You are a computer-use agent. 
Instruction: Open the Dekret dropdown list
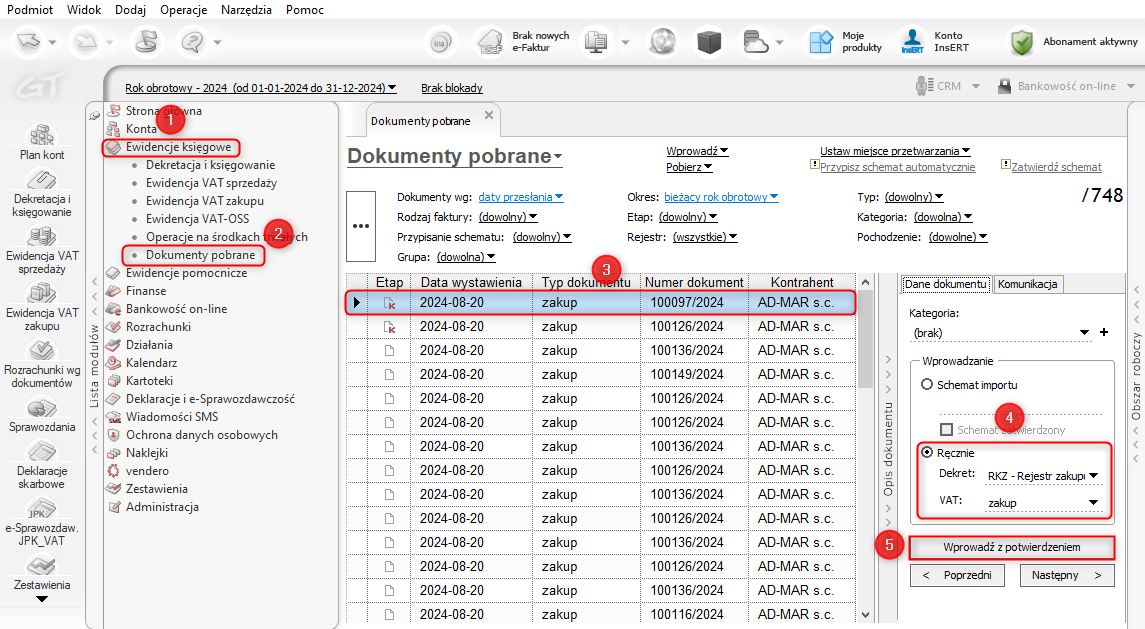click(1093, 476)
